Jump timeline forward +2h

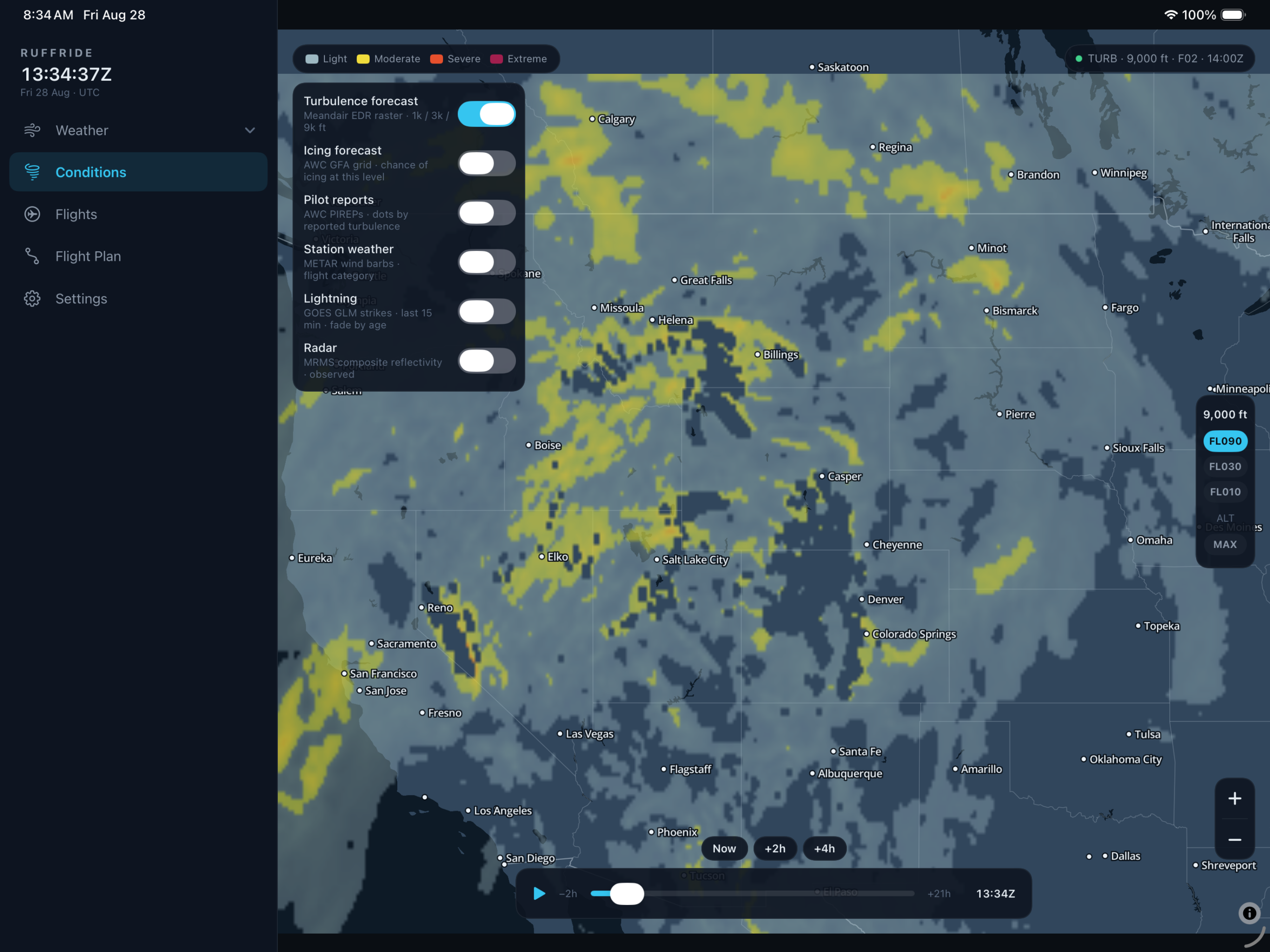click(x=774, y=849)
